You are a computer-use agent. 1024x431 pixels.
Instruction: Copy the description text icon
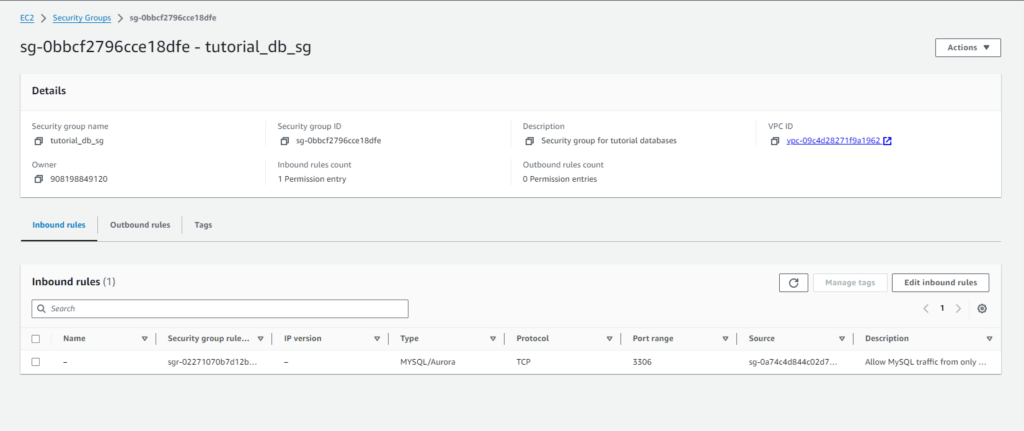point(529,141)
